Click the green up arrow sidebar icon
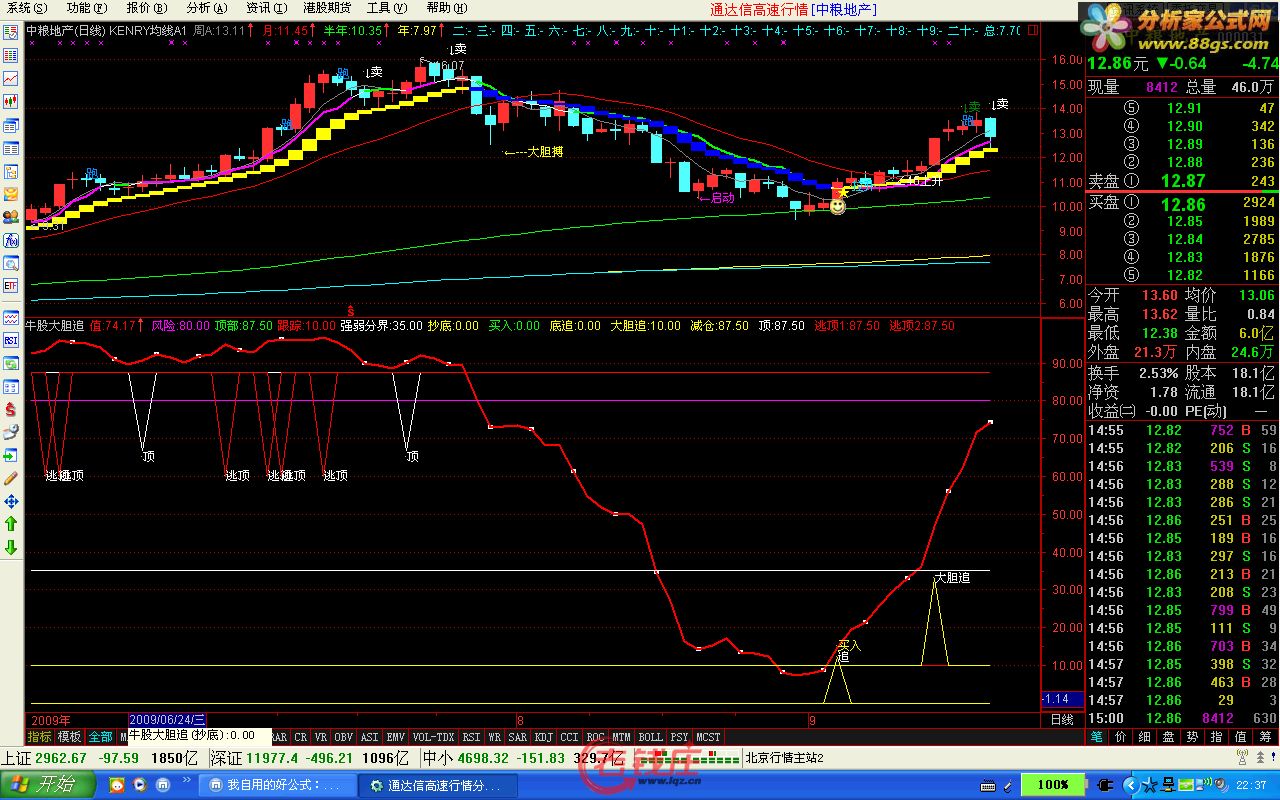The height and width of the screenshot is (800, 1280). pos(11,524)
